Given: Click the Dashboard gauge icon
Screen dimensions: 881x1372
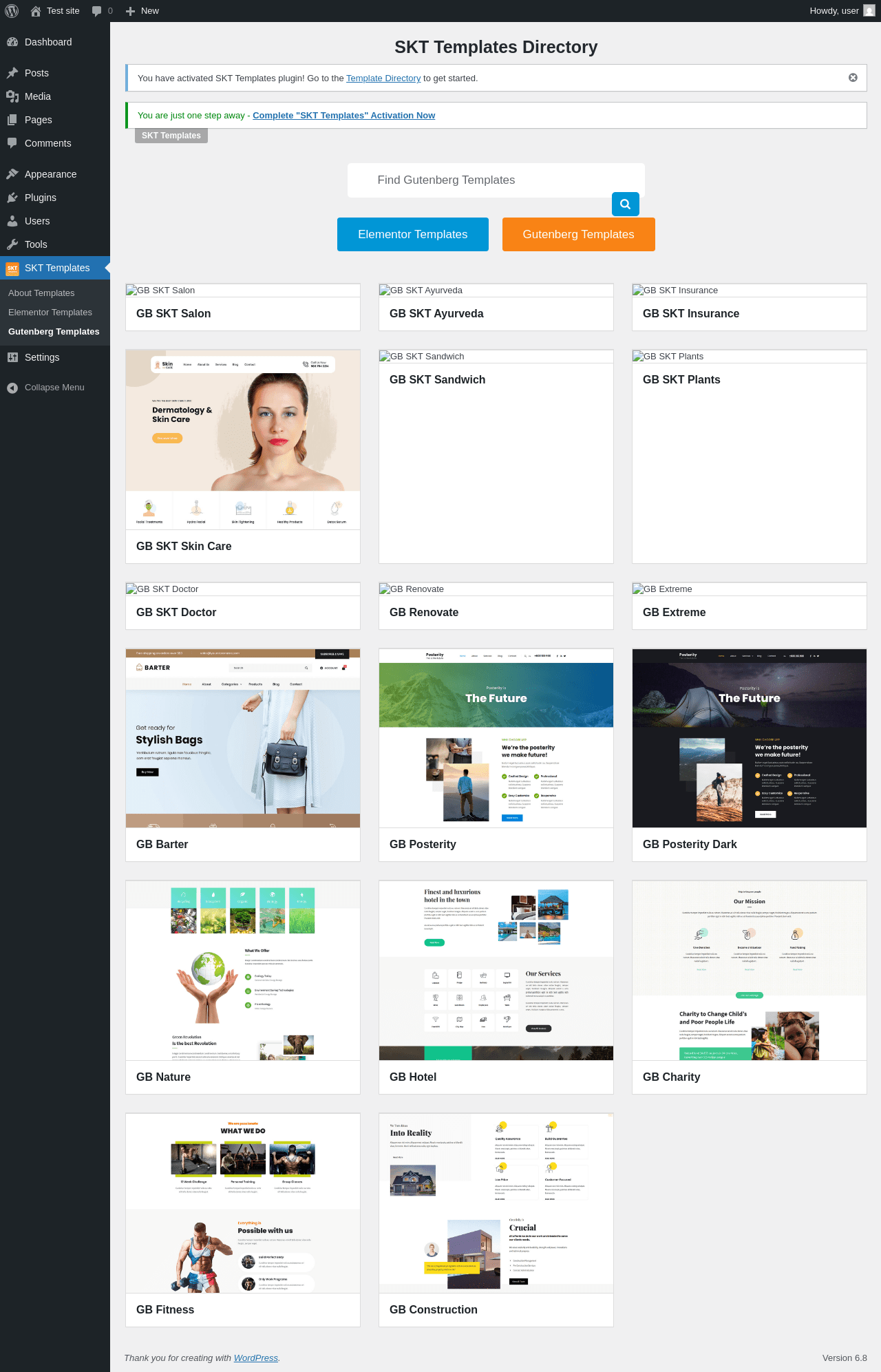Looking at the screenshot, I should click(x=12, y=42).
